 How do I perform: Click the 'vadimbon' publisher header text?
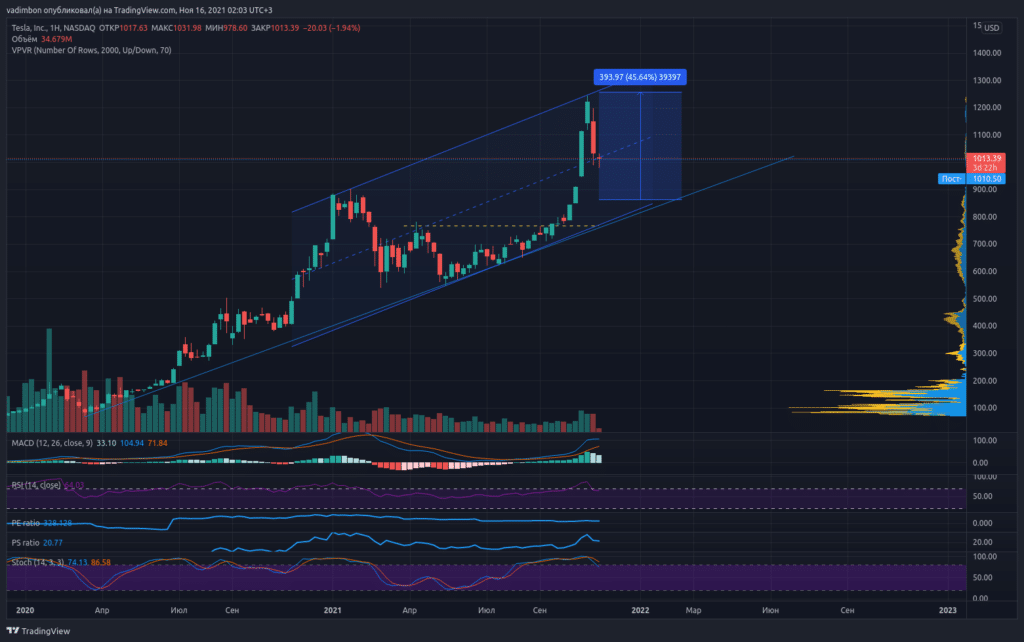pos(29,8)
